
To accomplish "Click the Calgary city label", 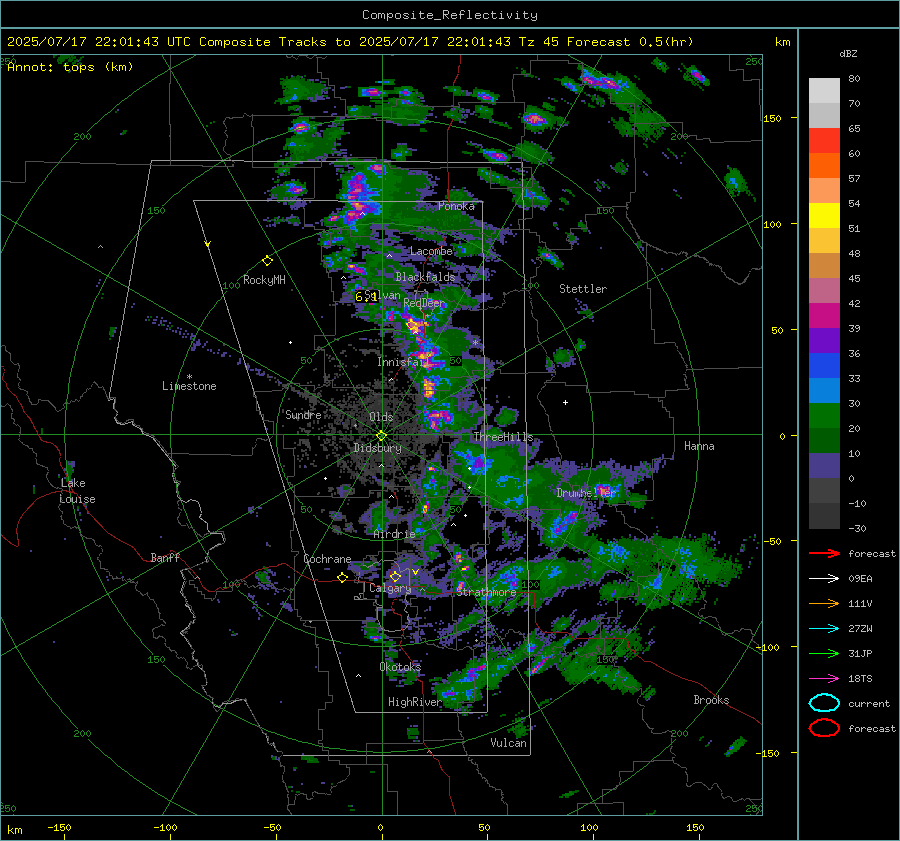I will (x=390, y=588).
